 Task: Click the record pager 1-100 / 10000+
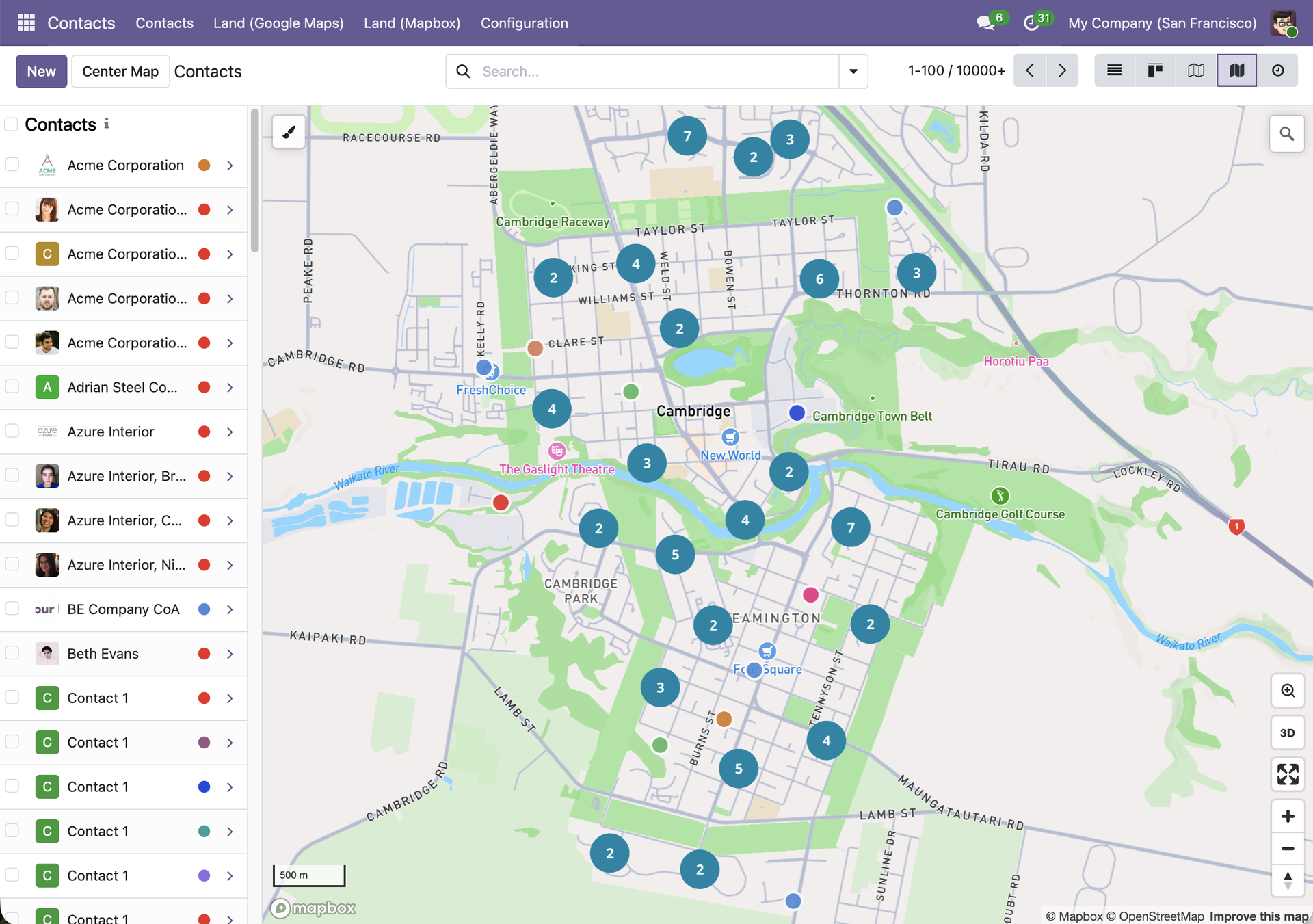click(x=956, y=70)
